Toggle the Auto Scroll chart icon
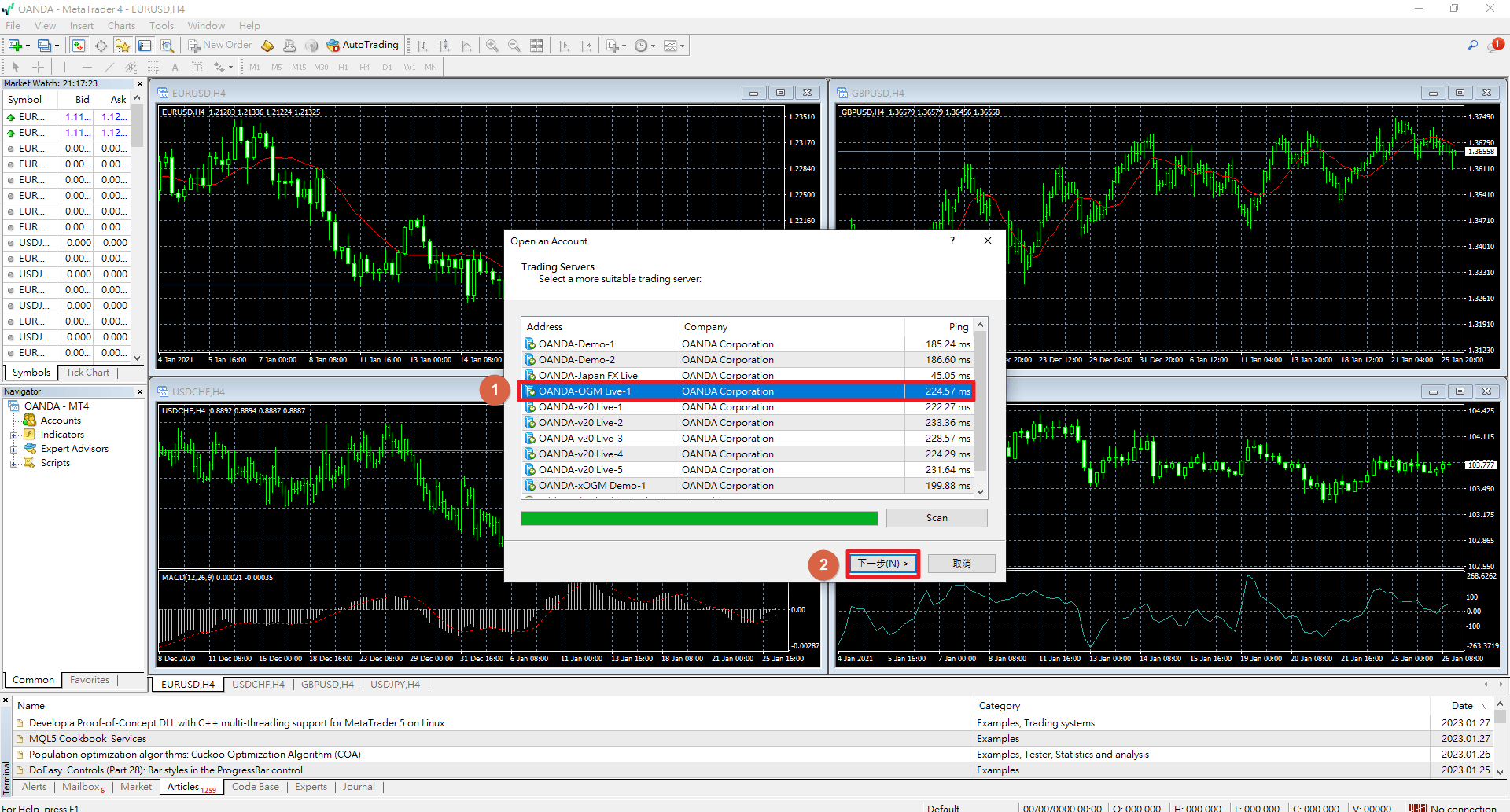 [x=564, y=46]
